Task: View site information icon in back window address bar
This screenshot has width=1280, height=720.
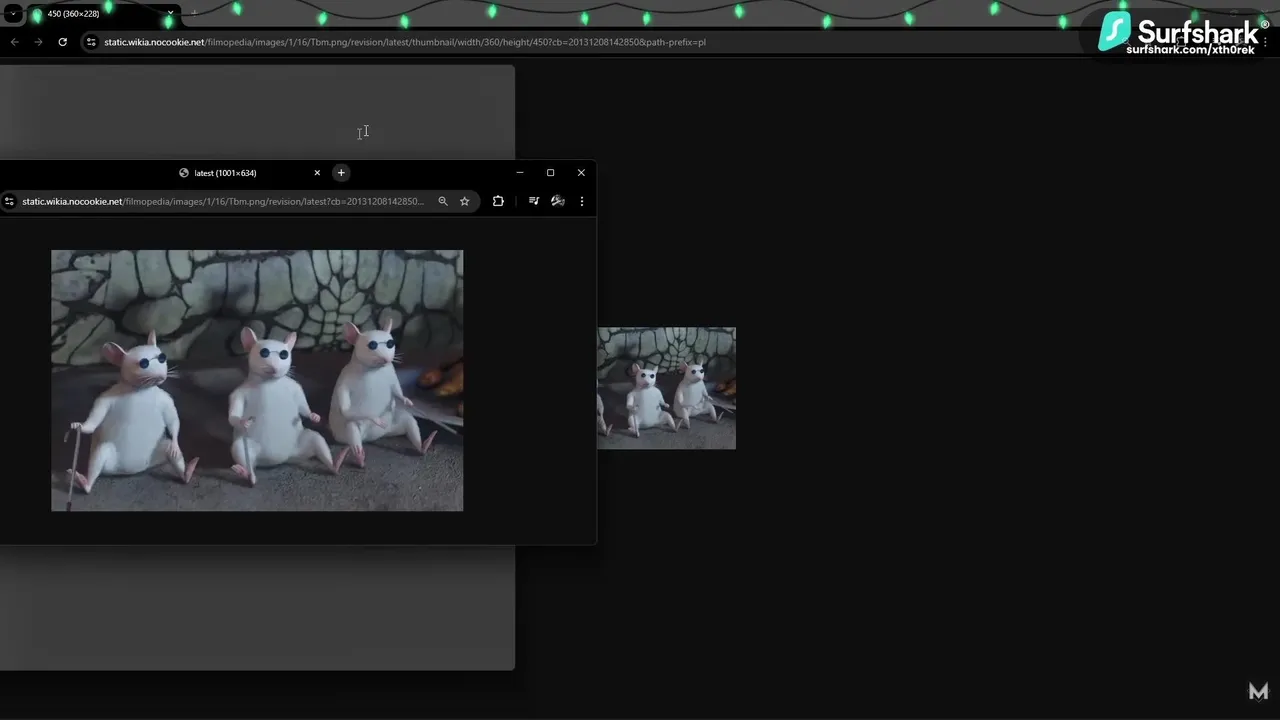Action: click(91, 42)
